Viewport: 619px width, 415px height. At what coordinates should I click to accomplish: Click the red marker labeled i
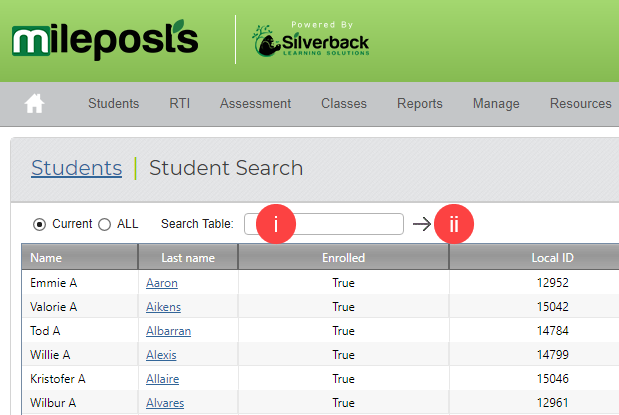[x=276, y=224]
